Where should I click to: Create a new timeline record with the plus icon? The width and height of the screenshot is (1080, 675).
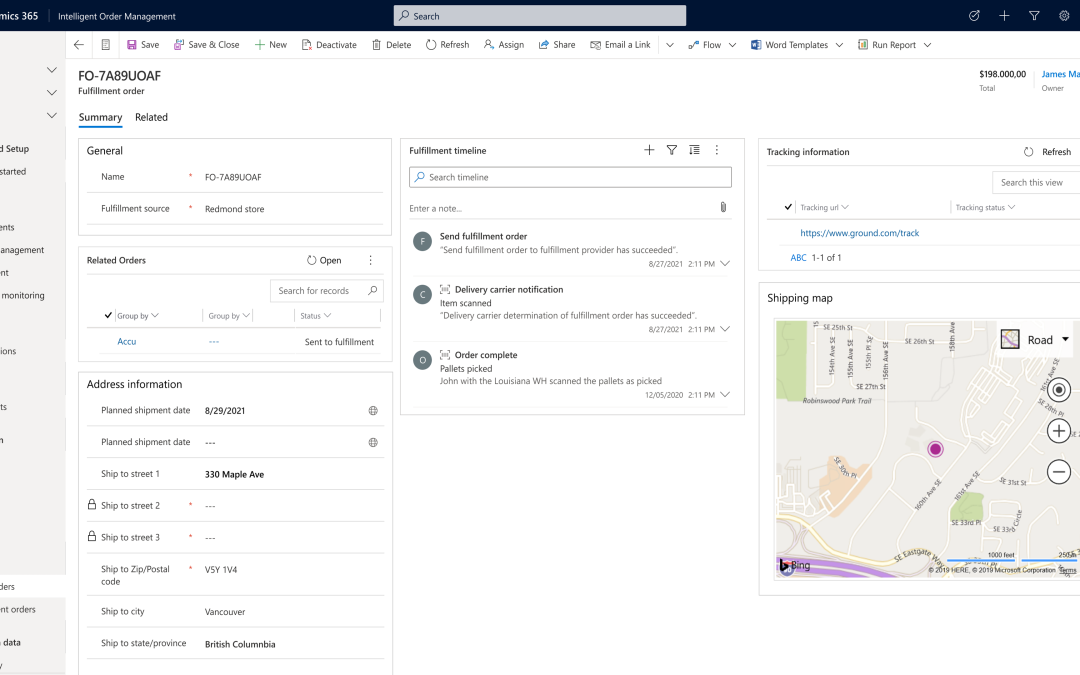coord(649,150)
